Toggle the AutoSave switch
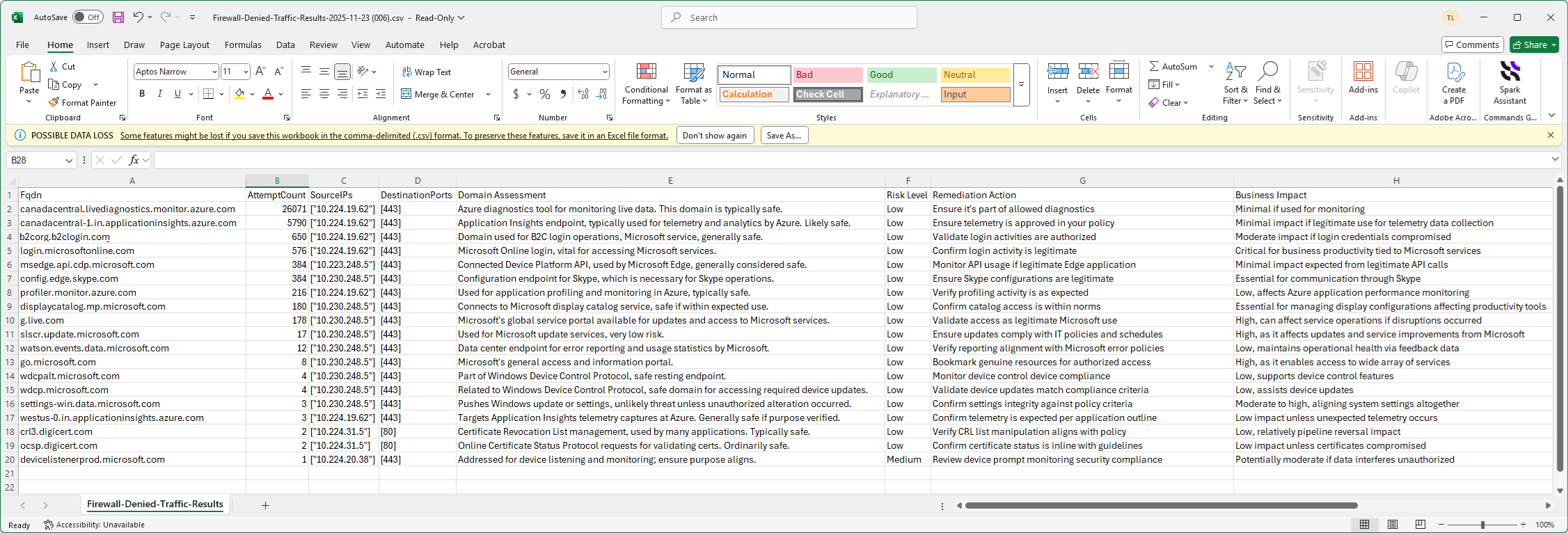 pos(88,17)
